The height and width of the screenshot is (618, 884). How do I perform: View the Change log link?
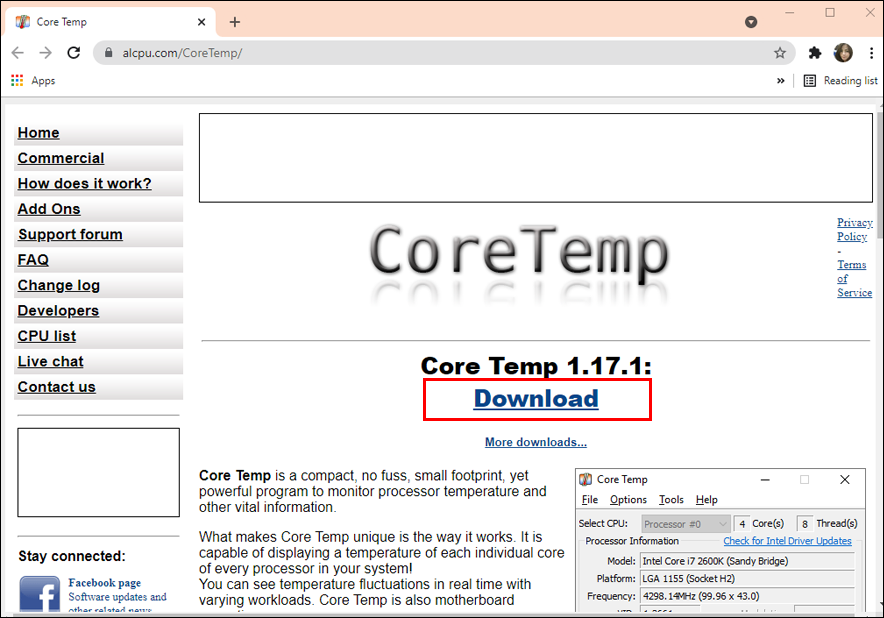pos(59,285)
